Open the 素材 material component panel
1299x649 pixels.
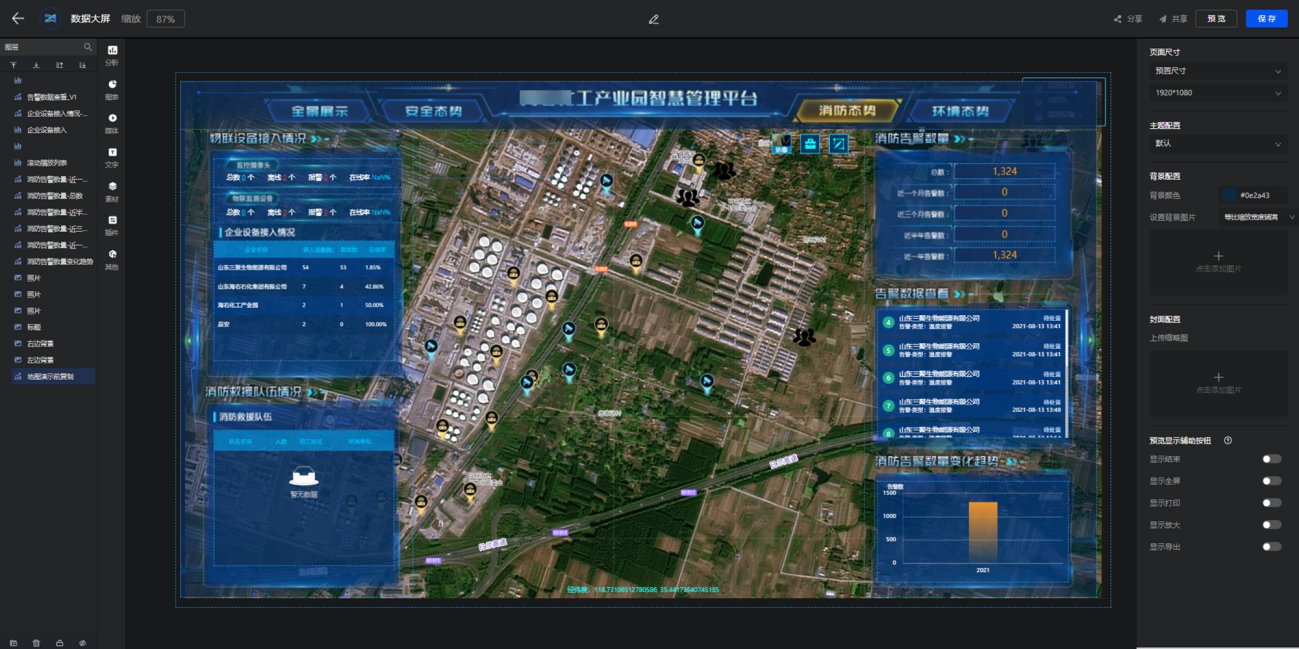click(112, 192)
